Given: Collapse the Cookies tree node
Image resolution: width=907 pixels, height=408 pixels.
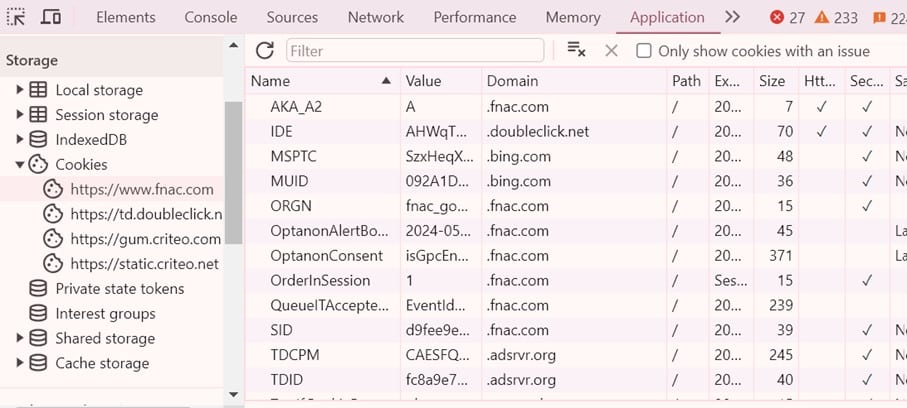Looking at the screenshot, I should [20, 165].
